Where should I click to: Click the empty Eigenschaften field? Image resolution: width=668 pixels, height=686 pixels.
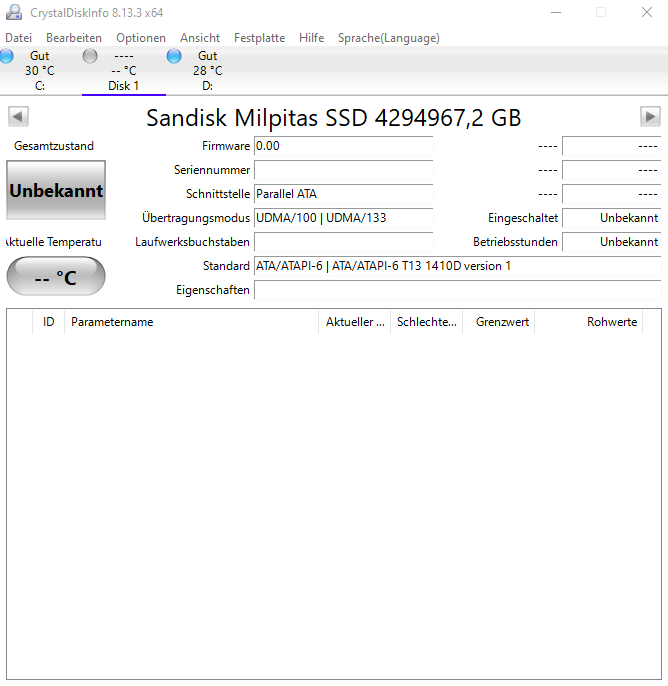click(458, 290)
